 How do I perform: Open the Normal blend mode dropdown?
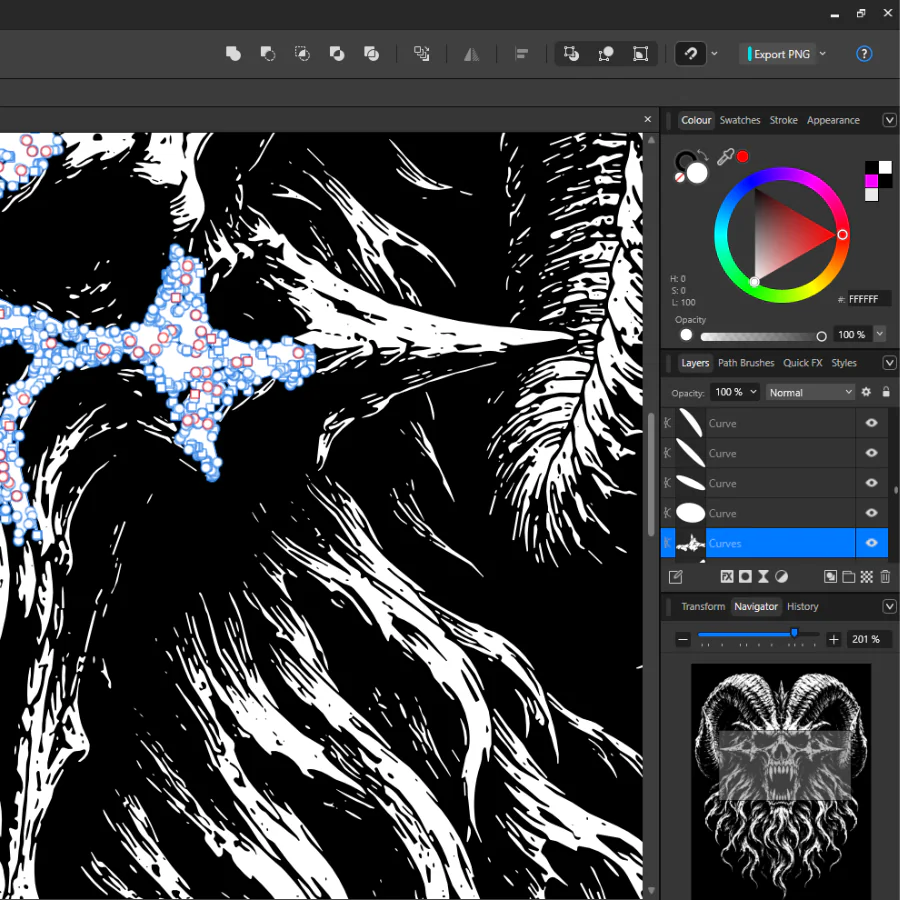[x=810, y=393]
